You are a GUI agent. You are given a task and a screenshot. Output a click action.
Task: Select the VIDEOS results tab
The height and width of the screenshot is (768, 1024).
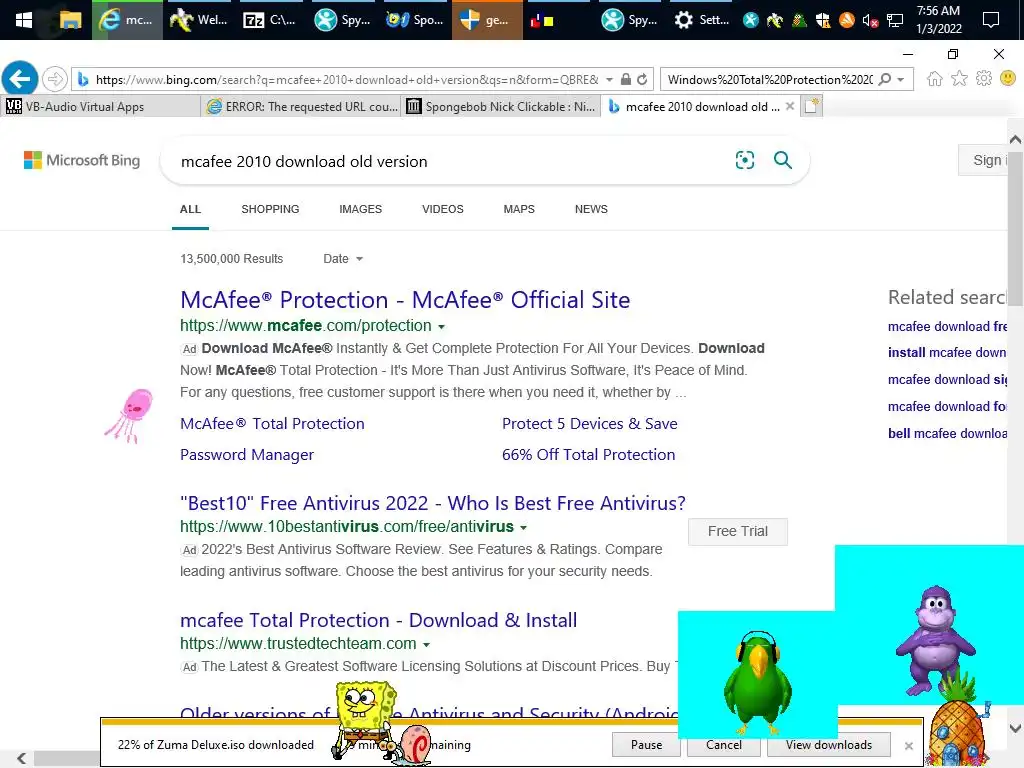tap(442, 209)
